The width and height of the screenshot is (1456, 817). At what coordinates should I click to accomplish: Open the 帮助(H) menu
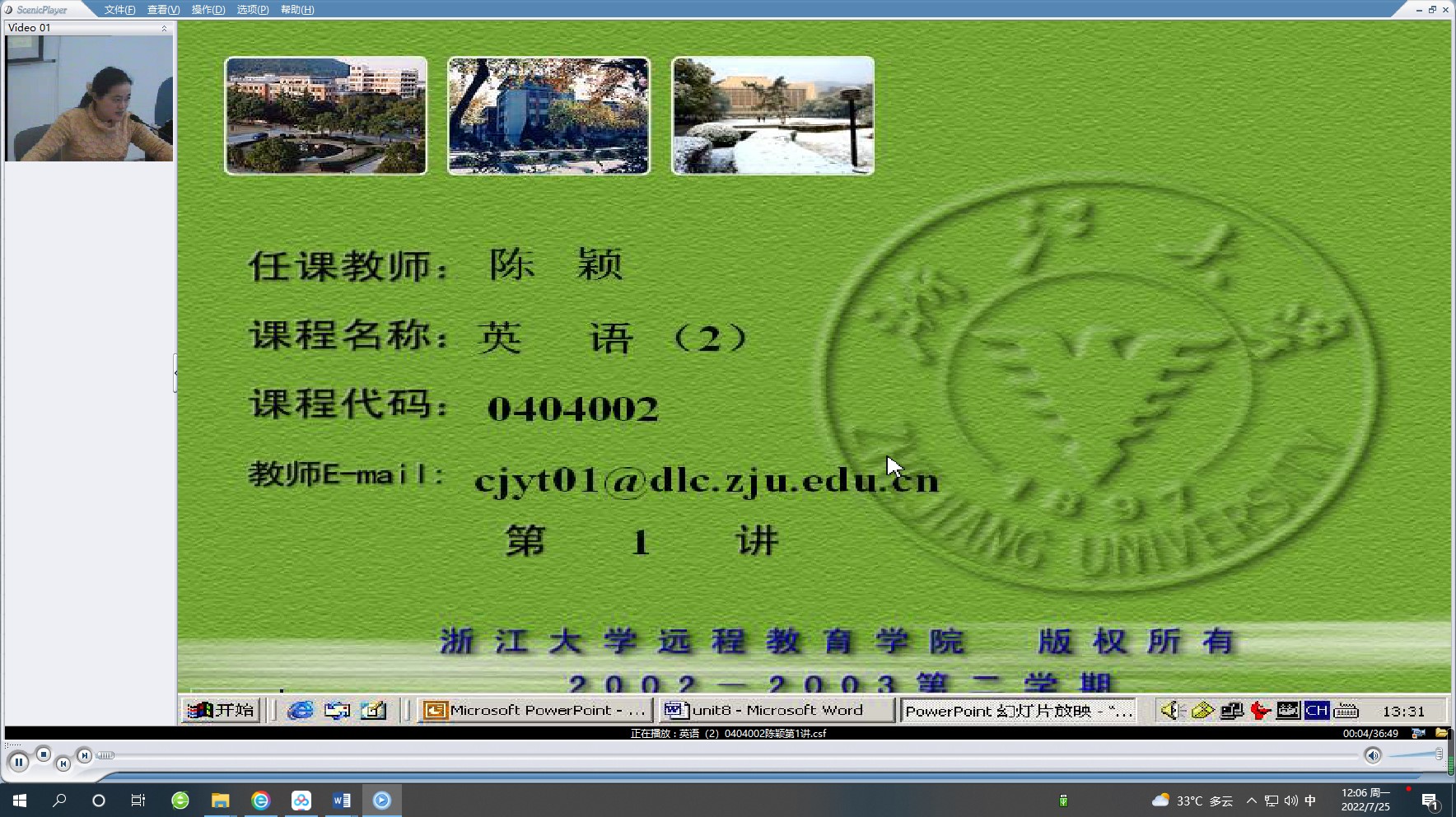296,10
